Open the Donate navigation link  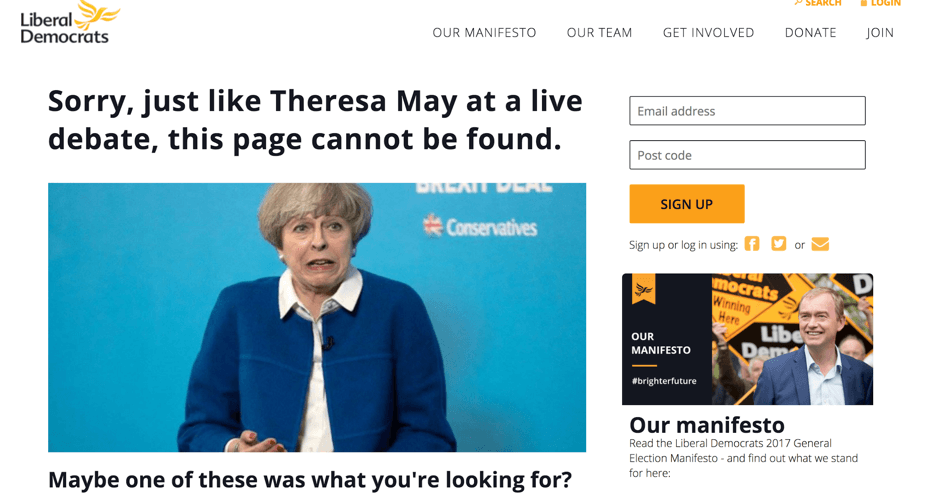[811, 33]
